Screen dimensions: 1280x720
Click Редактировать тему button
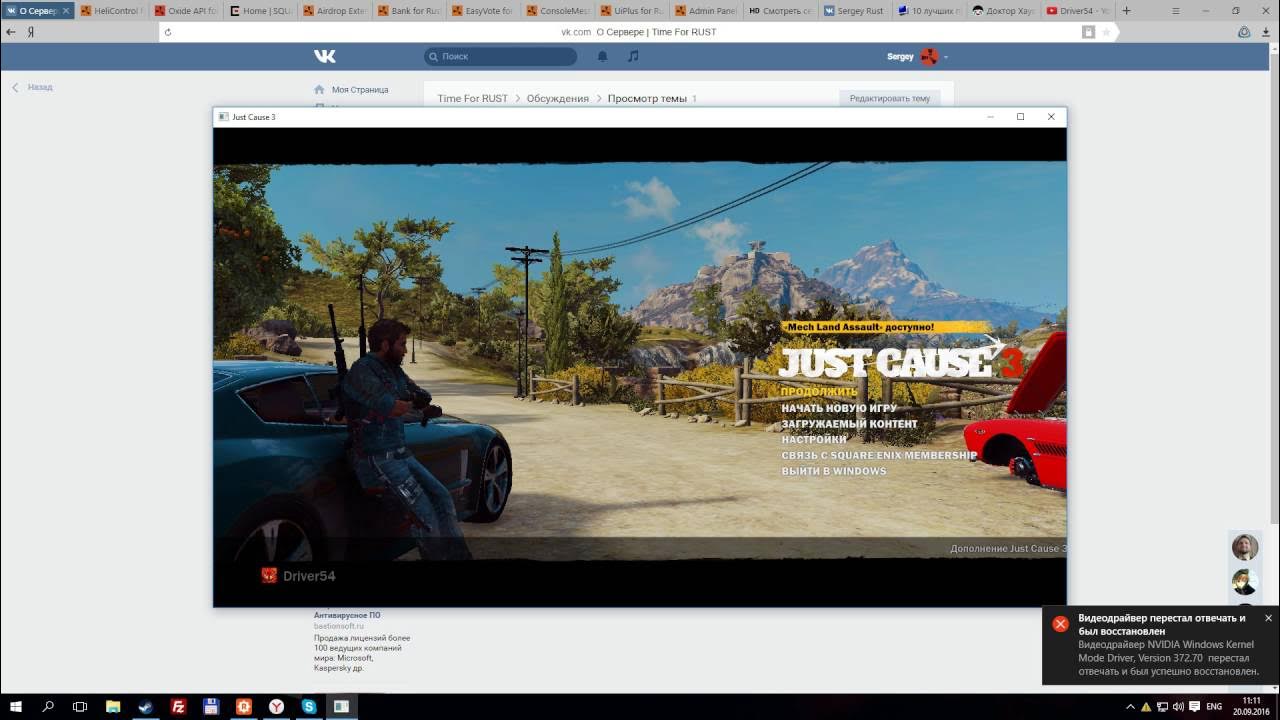[890, 98]
